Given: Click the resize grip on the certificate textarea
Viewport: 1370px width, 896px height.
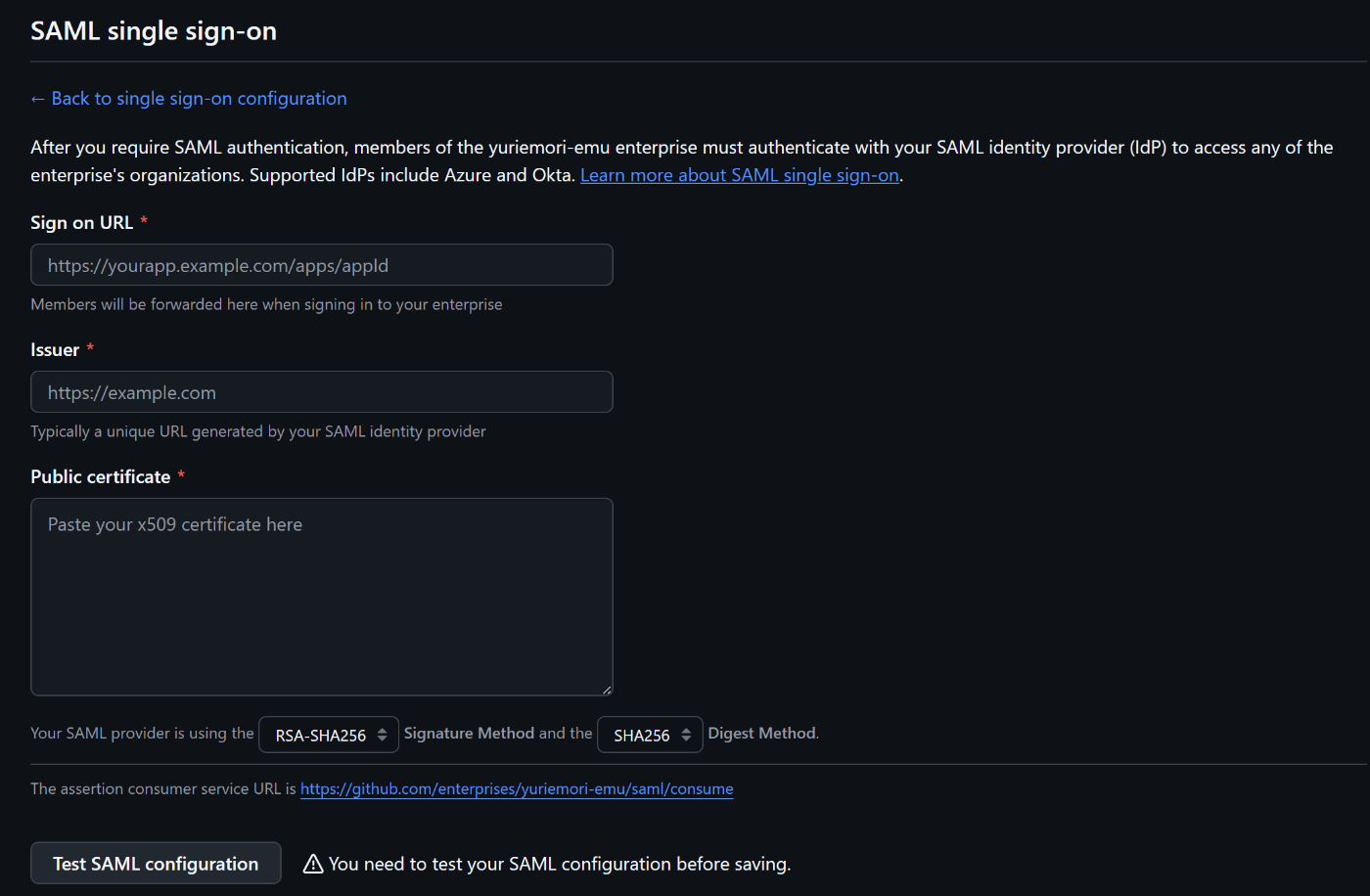Looking at the screenshot, I should [x=606, y=688].
